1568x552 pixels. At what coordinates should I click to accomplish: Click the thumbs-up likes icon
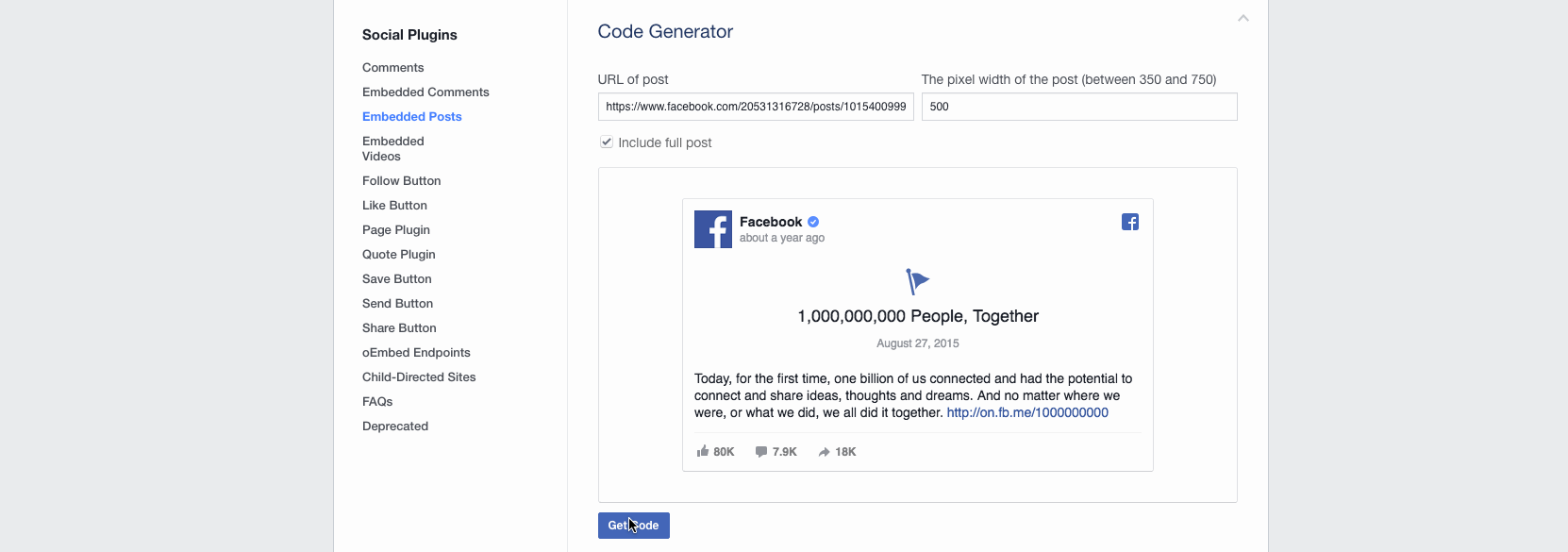point(703,451)
